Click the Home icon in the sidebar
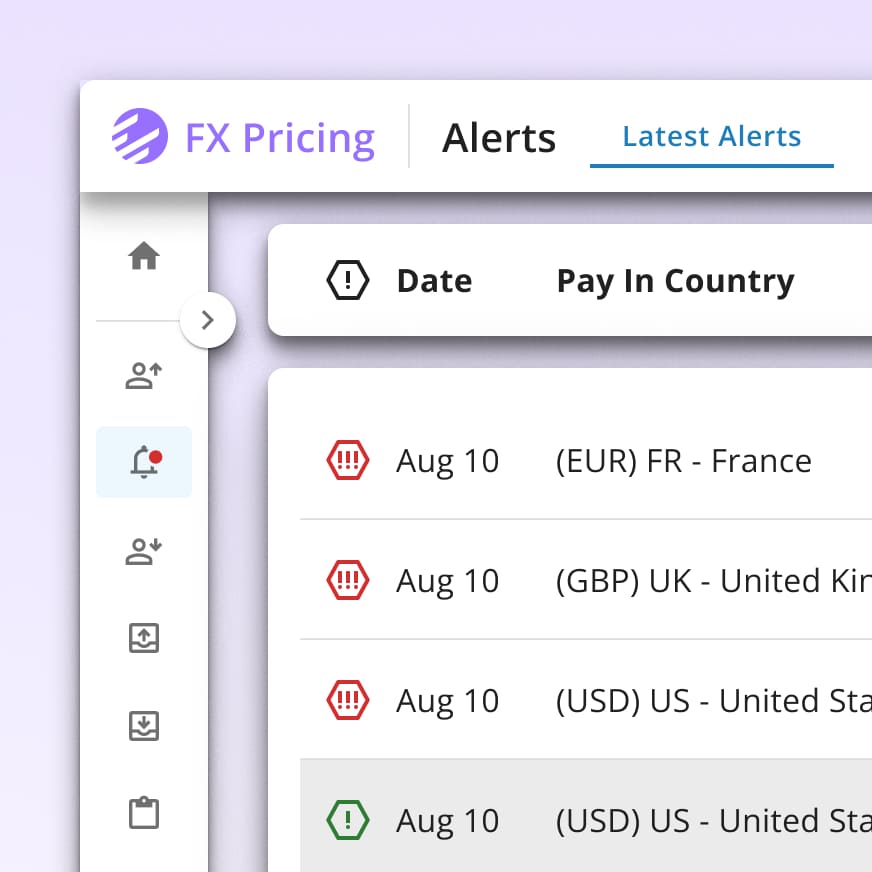 coord(144,256)
